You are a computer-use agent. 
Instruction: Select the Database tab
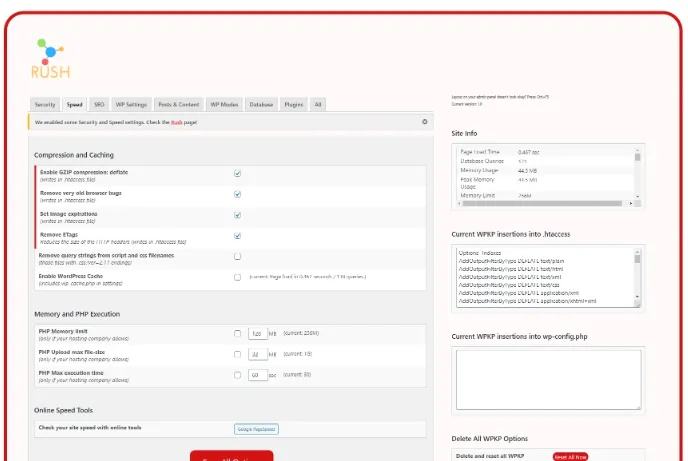point(261,104)
